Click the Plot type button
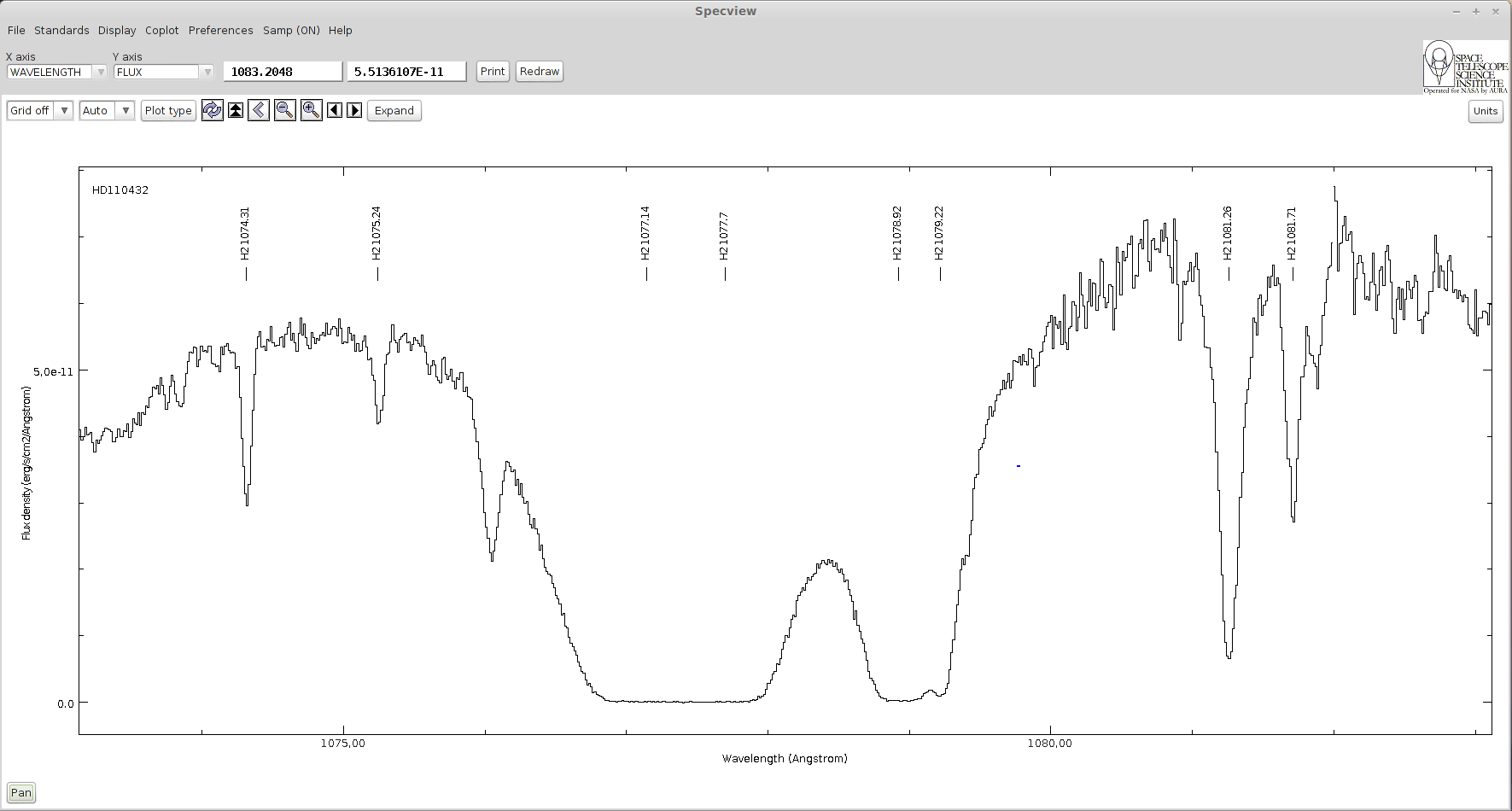The height and width of the screenshot is (811, 1512). (168, 110)
